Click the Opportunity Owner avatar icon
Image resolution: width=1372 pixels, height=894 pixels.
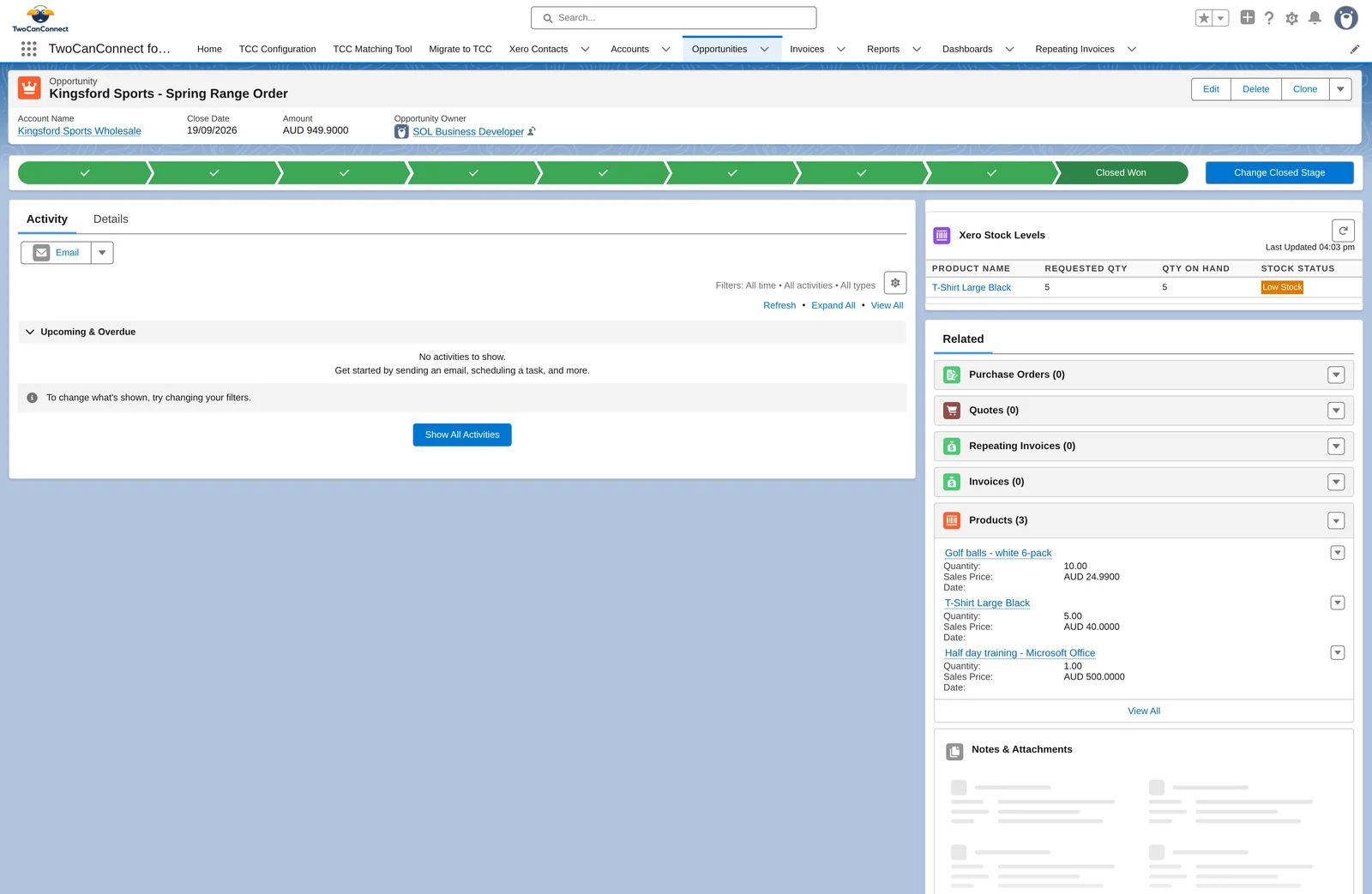coord(401,132)
